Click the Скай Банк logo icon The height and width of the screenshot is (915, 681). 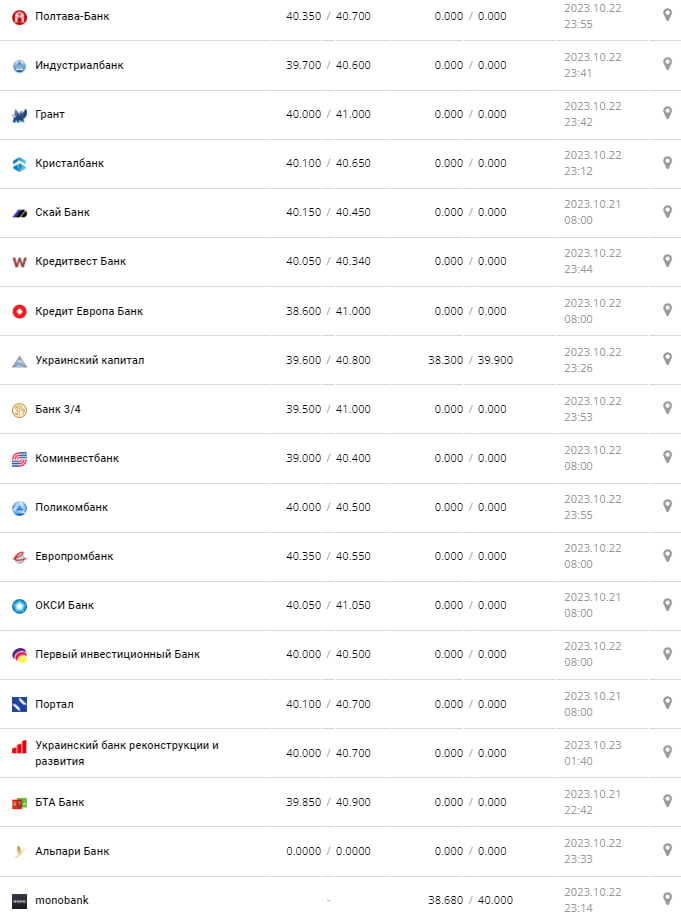click(19, 213)
